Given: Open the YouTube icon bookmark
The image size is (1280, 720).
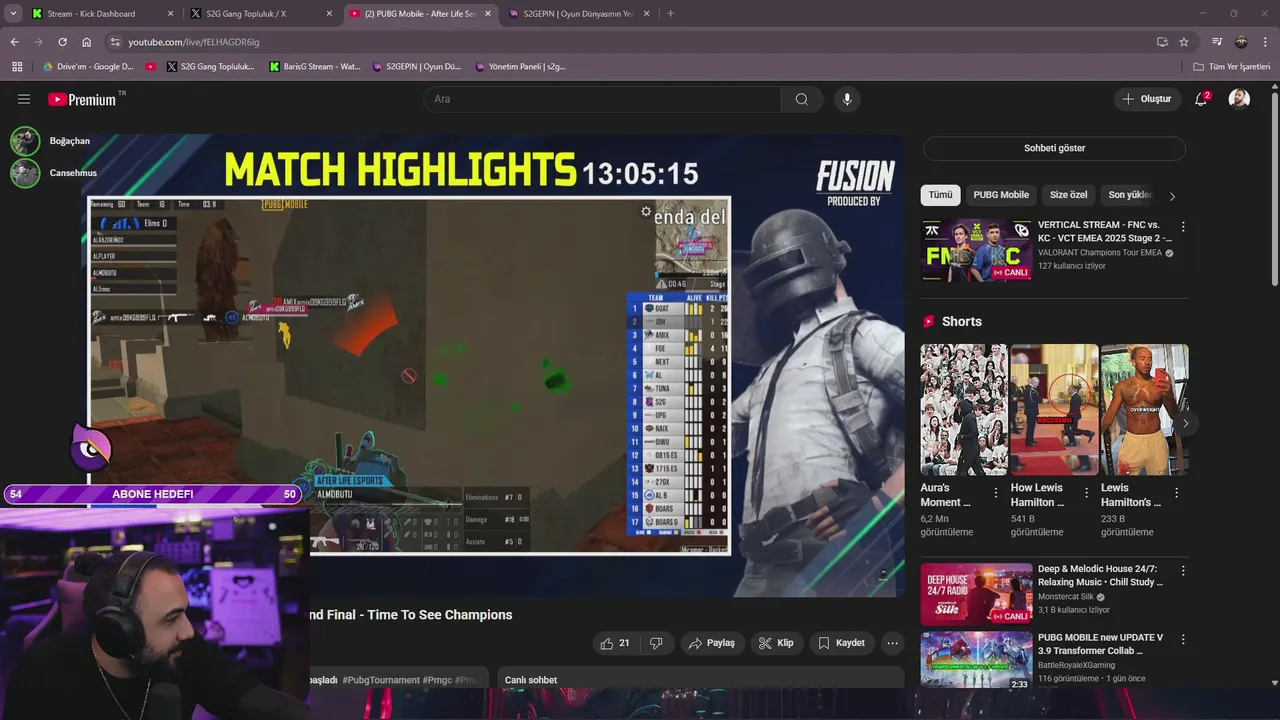Looking at the screenshot, I should [x=151, y=67].
